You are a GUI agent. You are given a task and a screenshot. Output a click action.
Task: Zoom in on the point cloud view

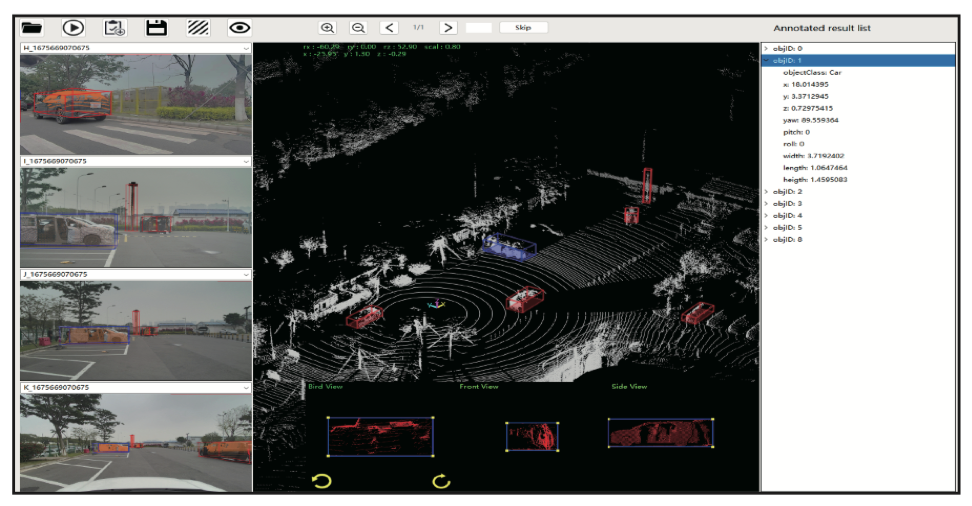point(327,27)
